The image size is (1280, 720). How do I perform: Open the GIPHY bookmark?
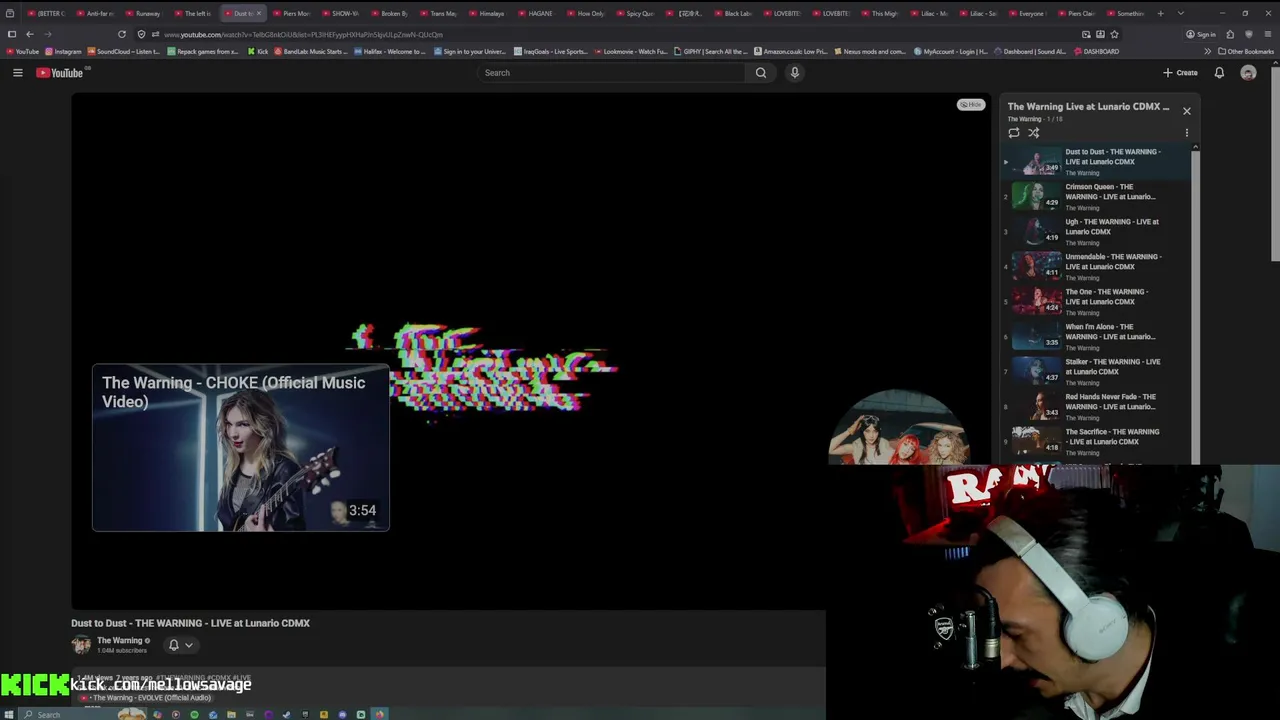point(710,51)
